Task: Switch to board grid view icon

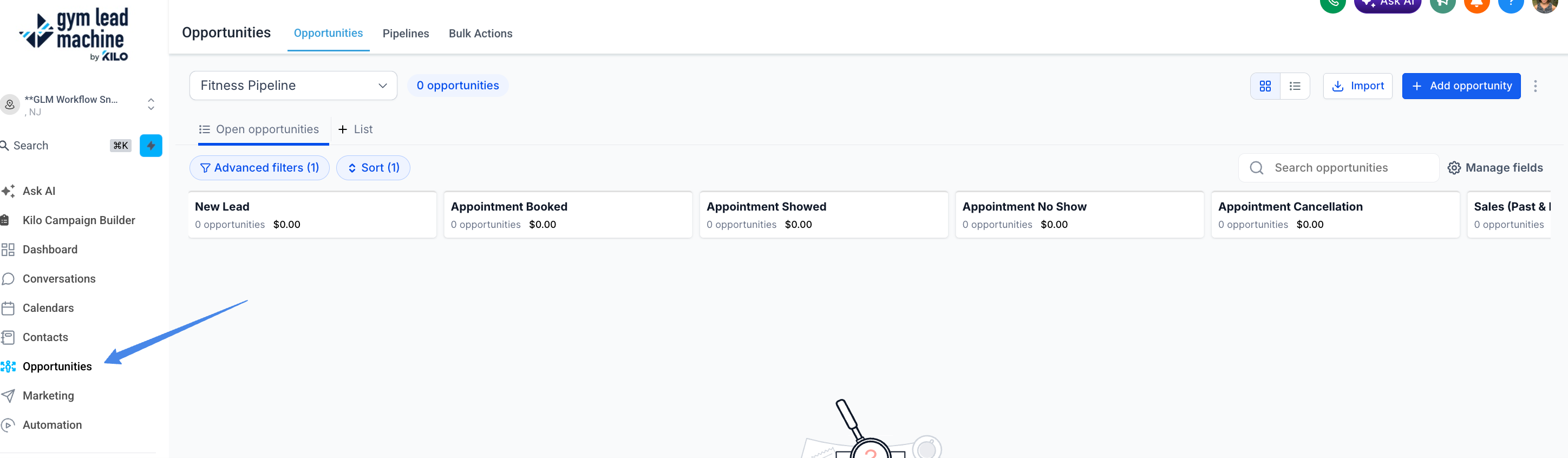Action: click(x=1265, y=87)
